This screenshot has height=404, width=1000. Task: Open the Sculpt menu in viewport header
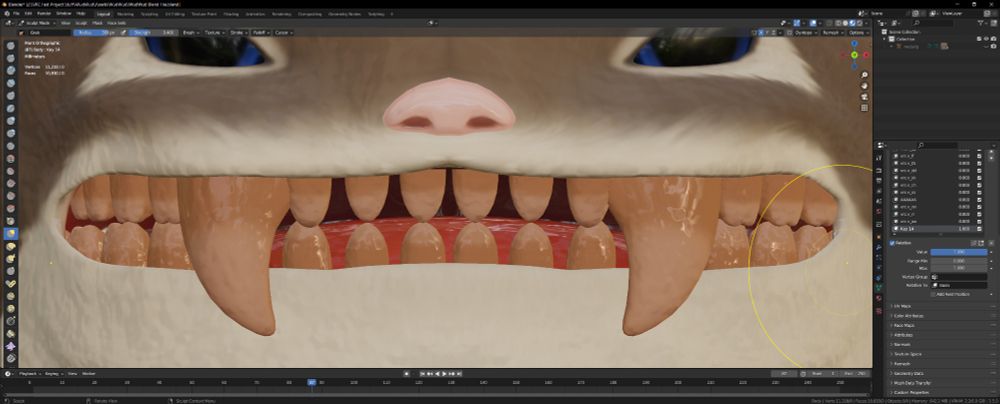coord(80,22)
